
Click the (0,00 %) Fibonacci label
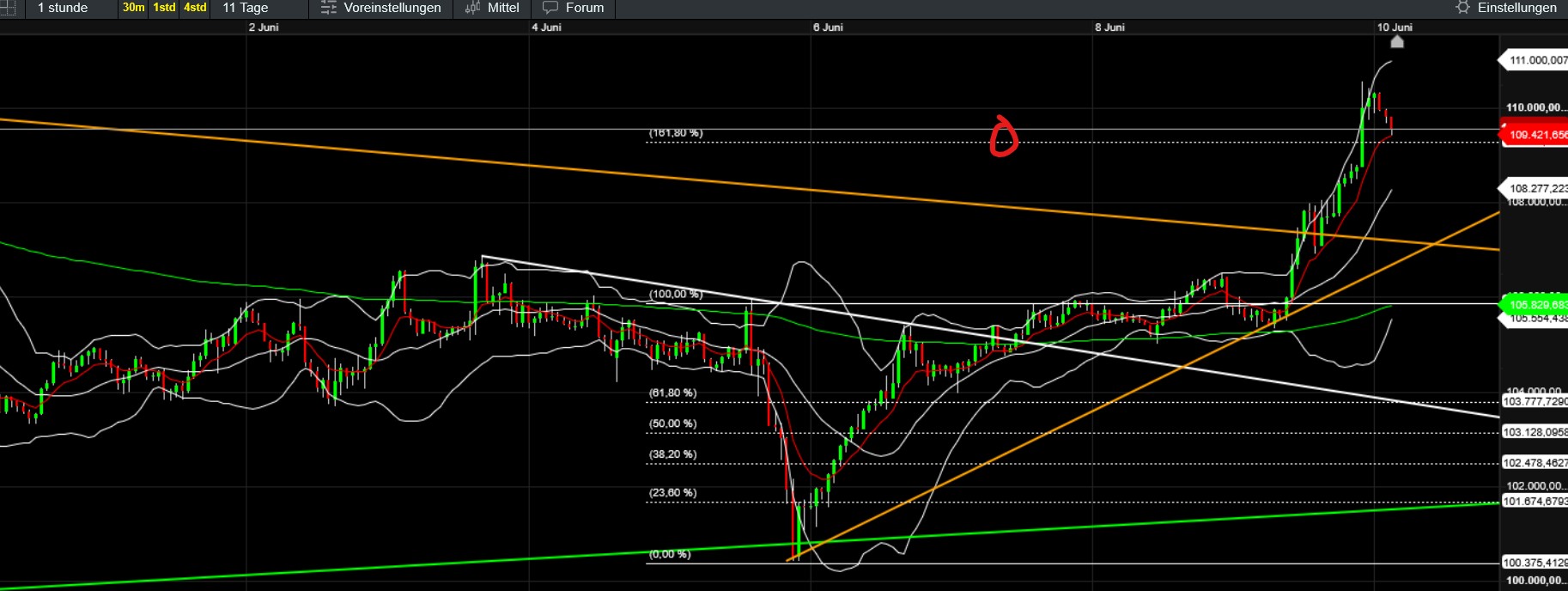(670, 554)
